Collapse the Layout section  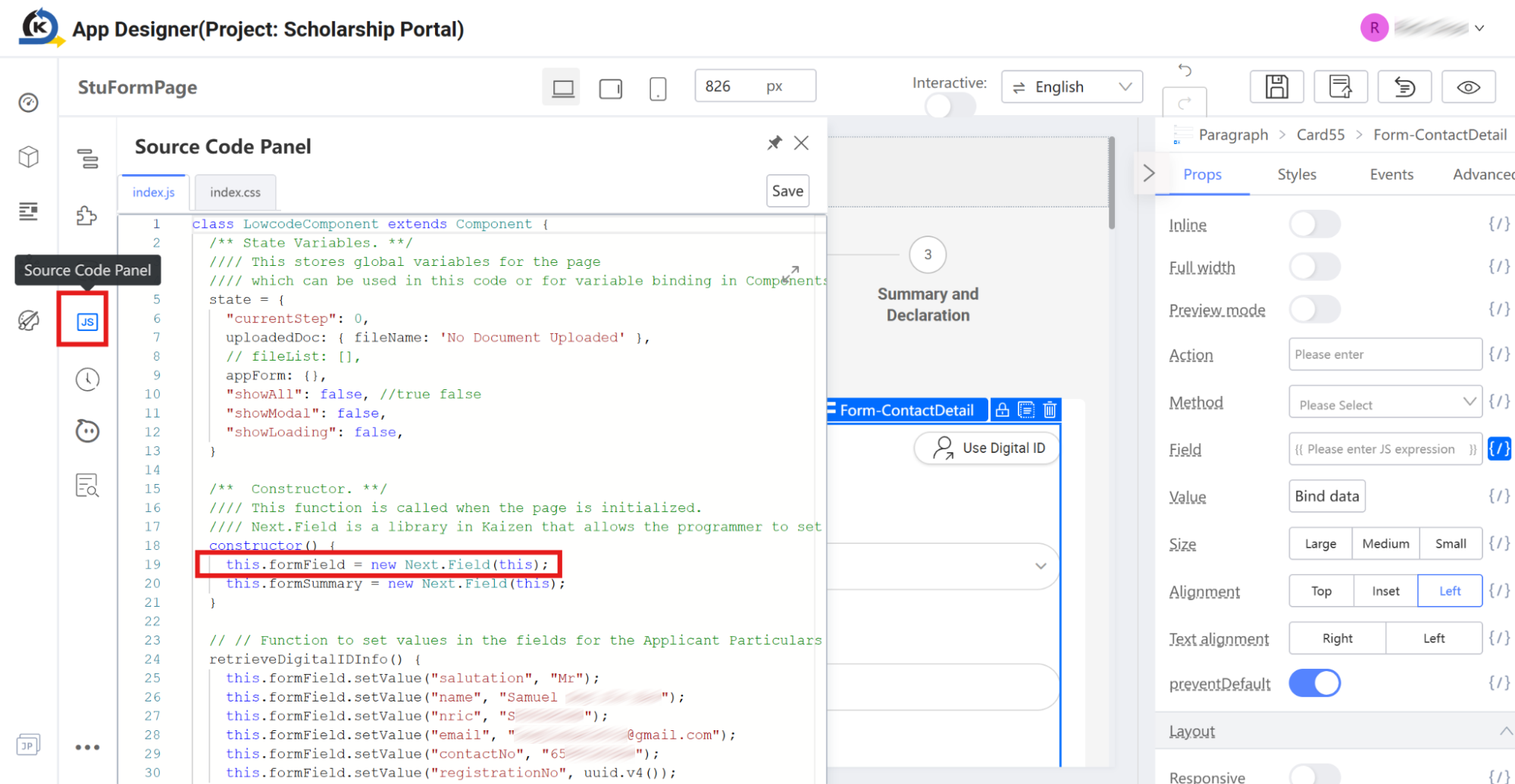pos(1505,731)
